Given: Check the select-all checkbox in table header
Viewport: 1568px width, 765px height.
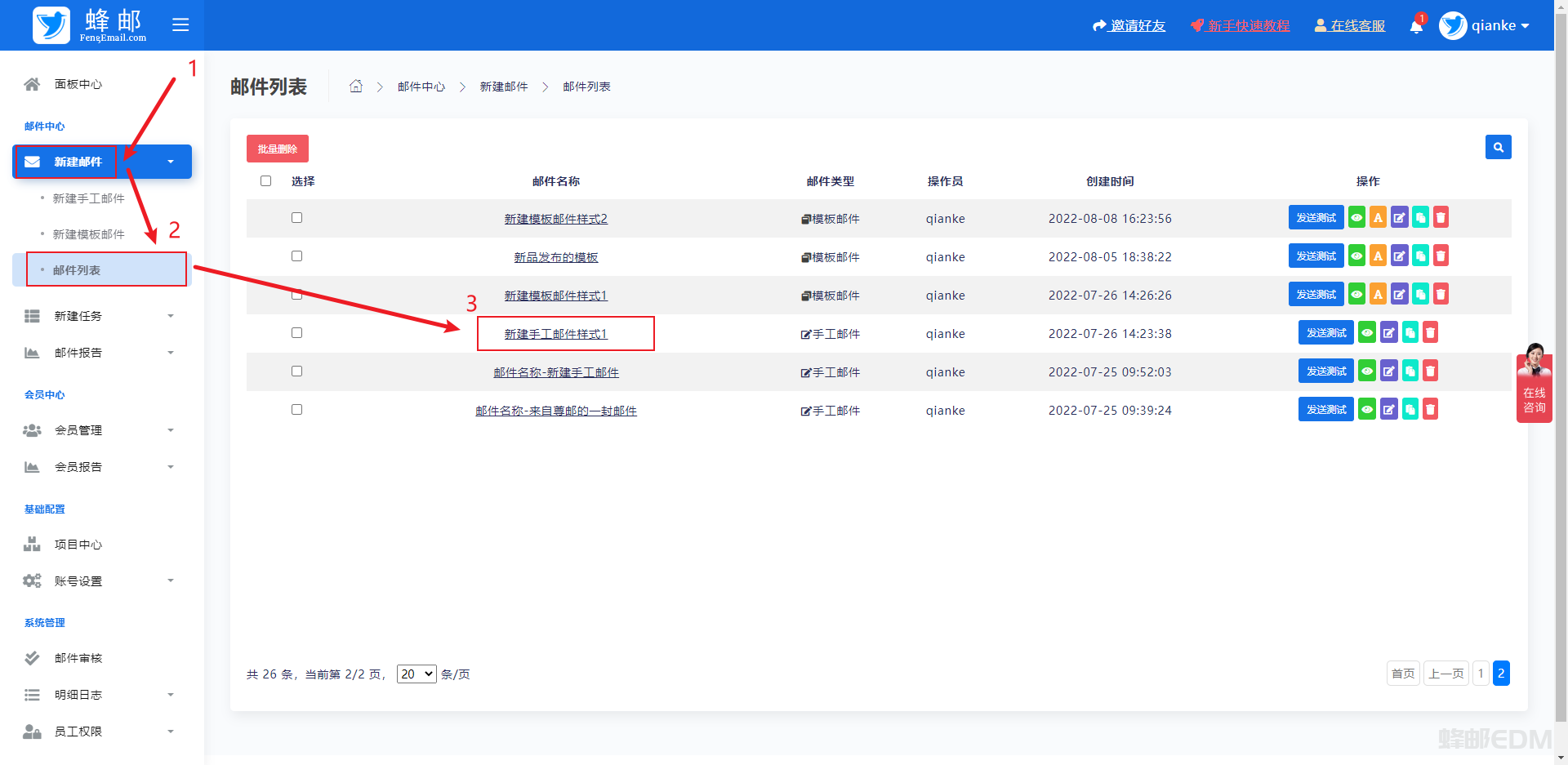Looking at the screenshot, I should (265, 181).
